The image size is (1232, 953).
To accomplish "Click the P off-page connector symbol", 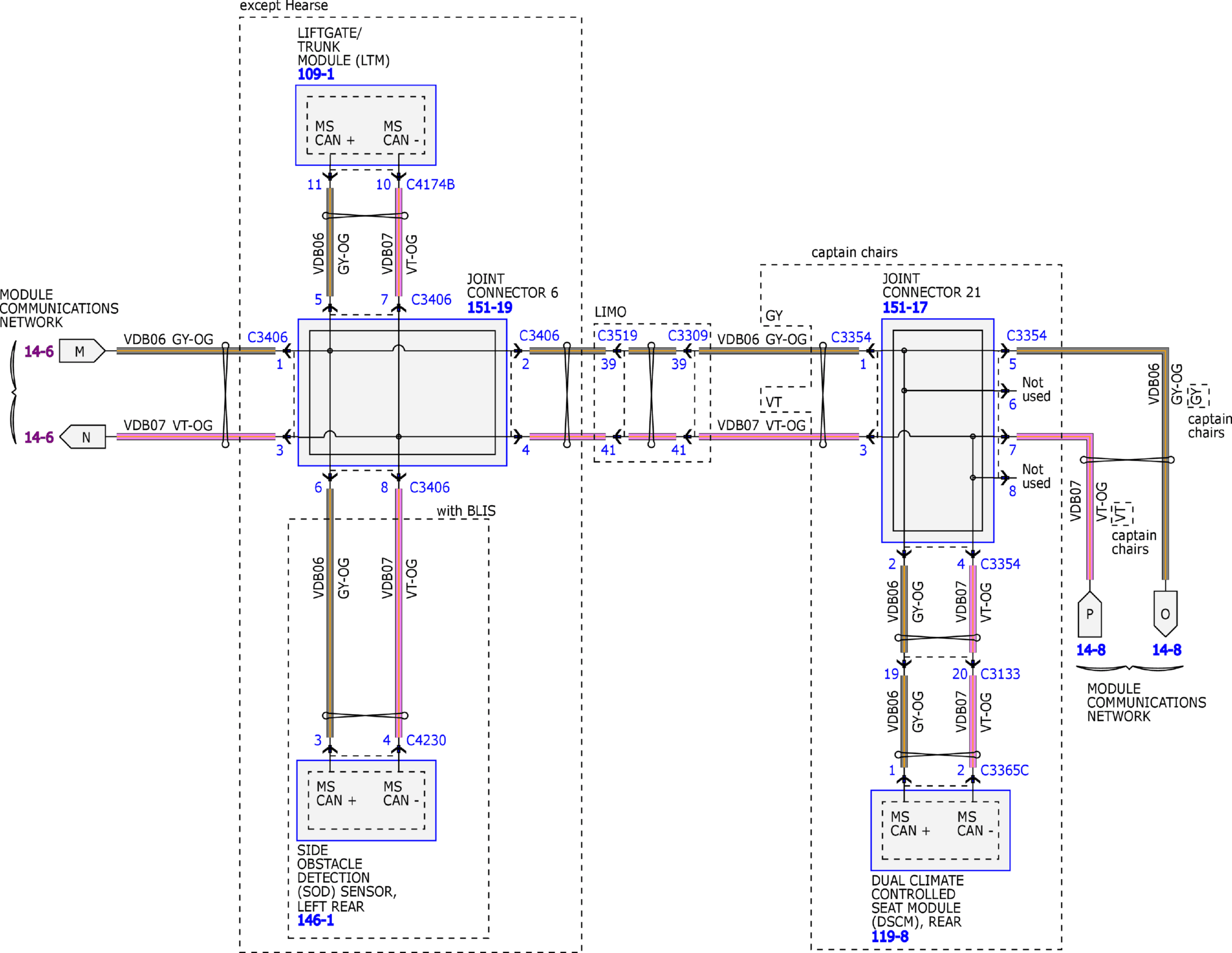I will point(1090,614).
